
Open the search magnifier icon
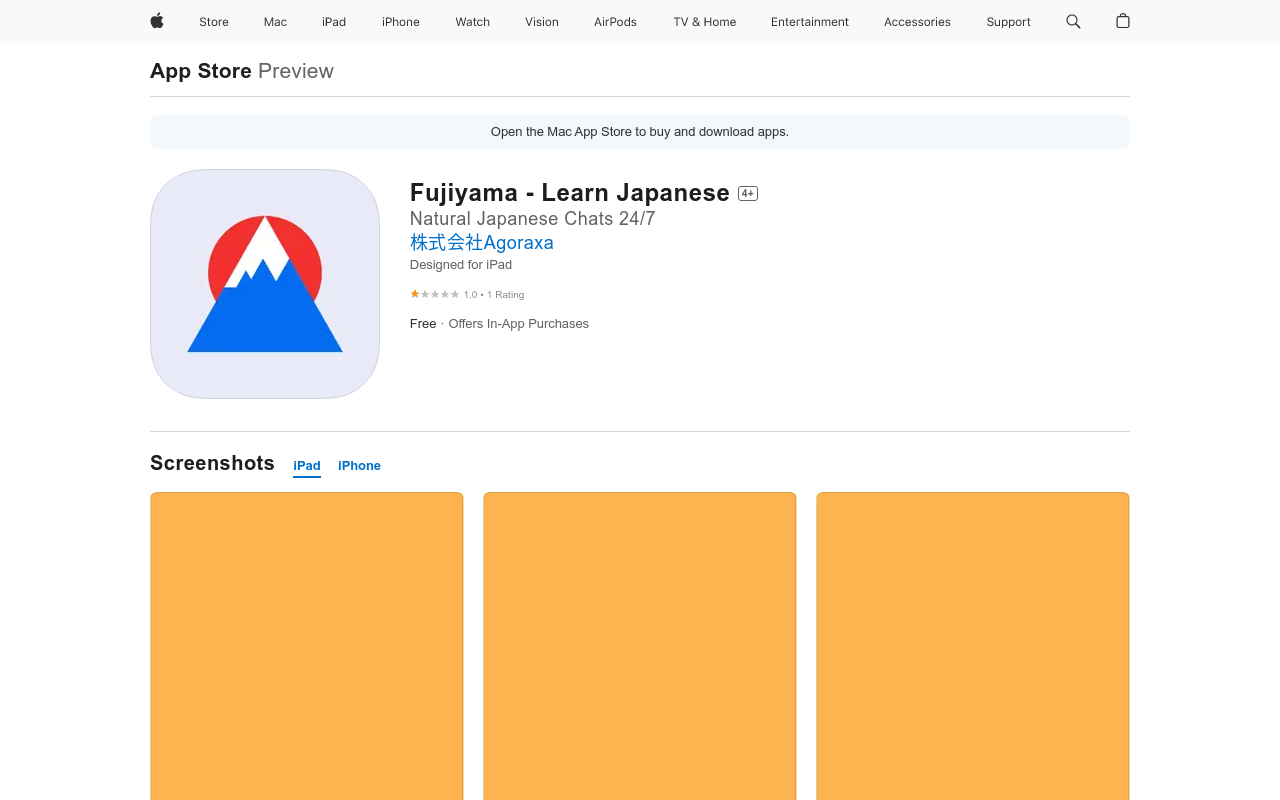[x=1073, y=21]
